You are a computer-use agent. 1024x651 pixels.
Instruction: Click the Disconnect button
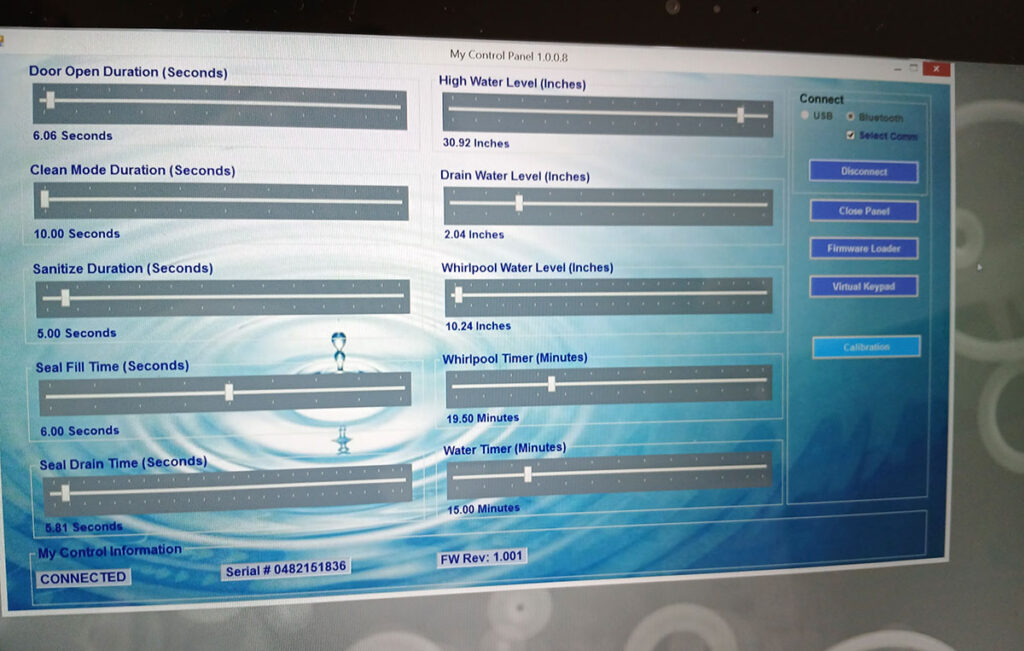point(863,171)
